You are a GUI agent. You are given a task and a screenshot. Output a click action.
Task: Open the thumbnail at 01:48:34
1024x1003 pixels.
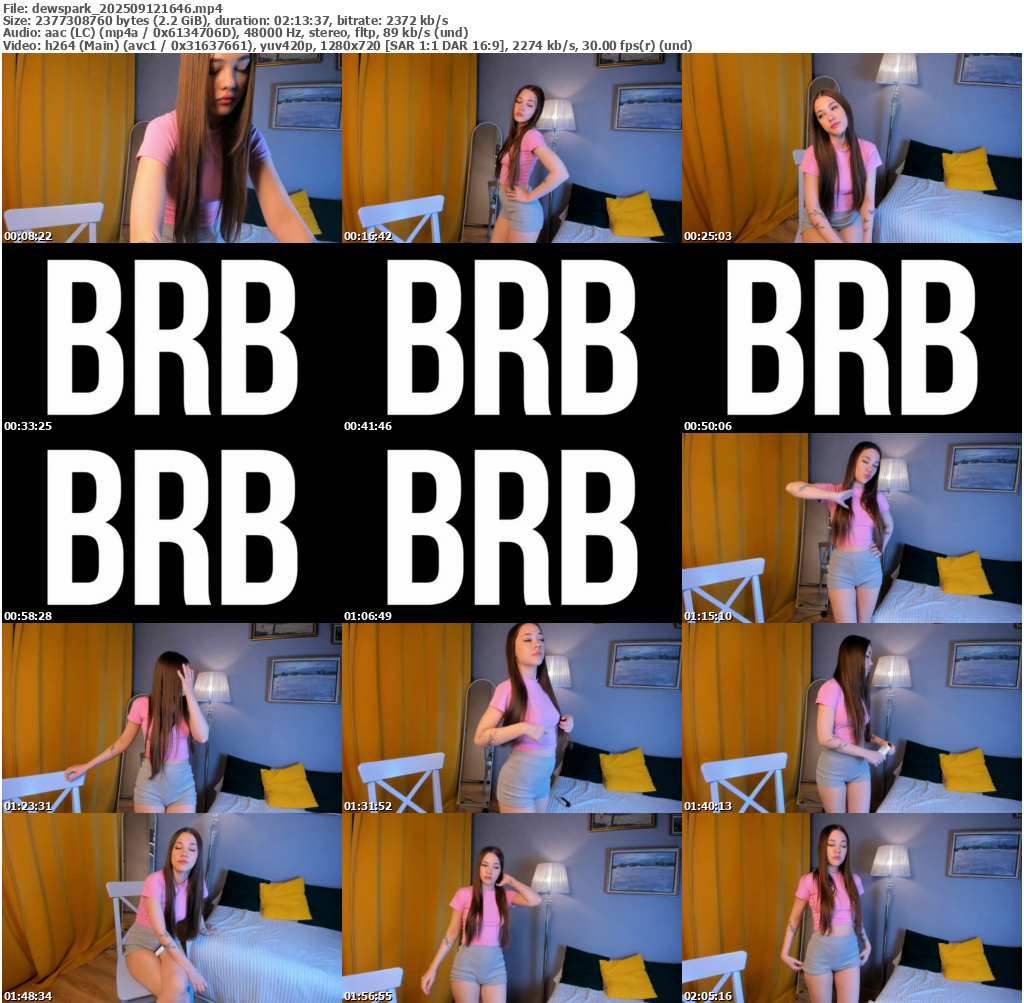tap(172, 908)
